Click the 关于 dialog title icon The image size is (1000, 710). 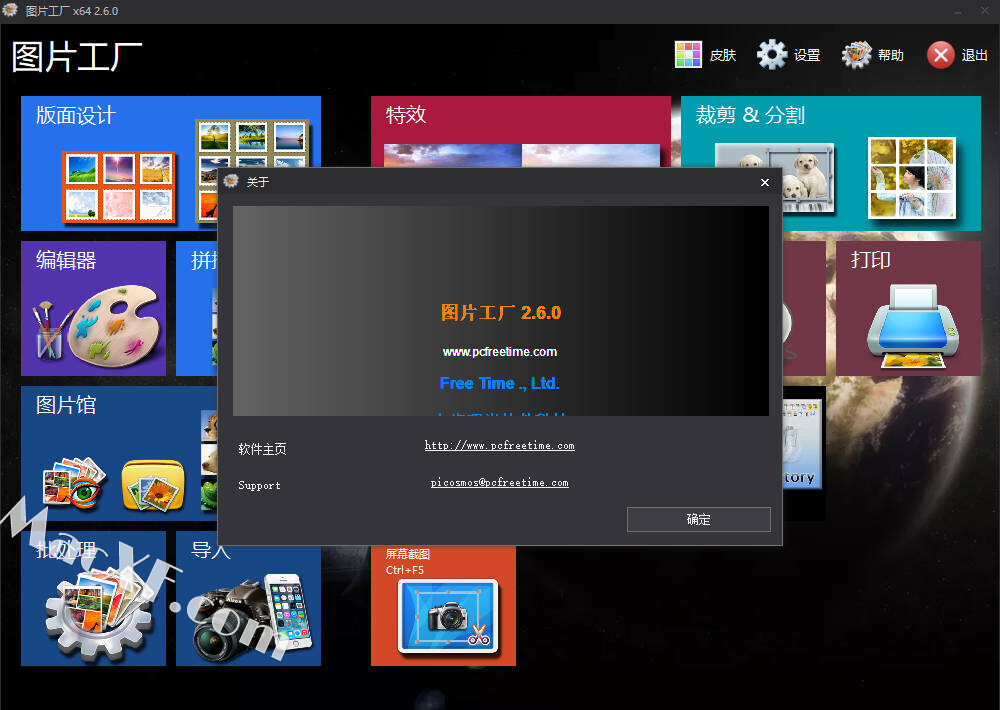click(x=232, y=182)
